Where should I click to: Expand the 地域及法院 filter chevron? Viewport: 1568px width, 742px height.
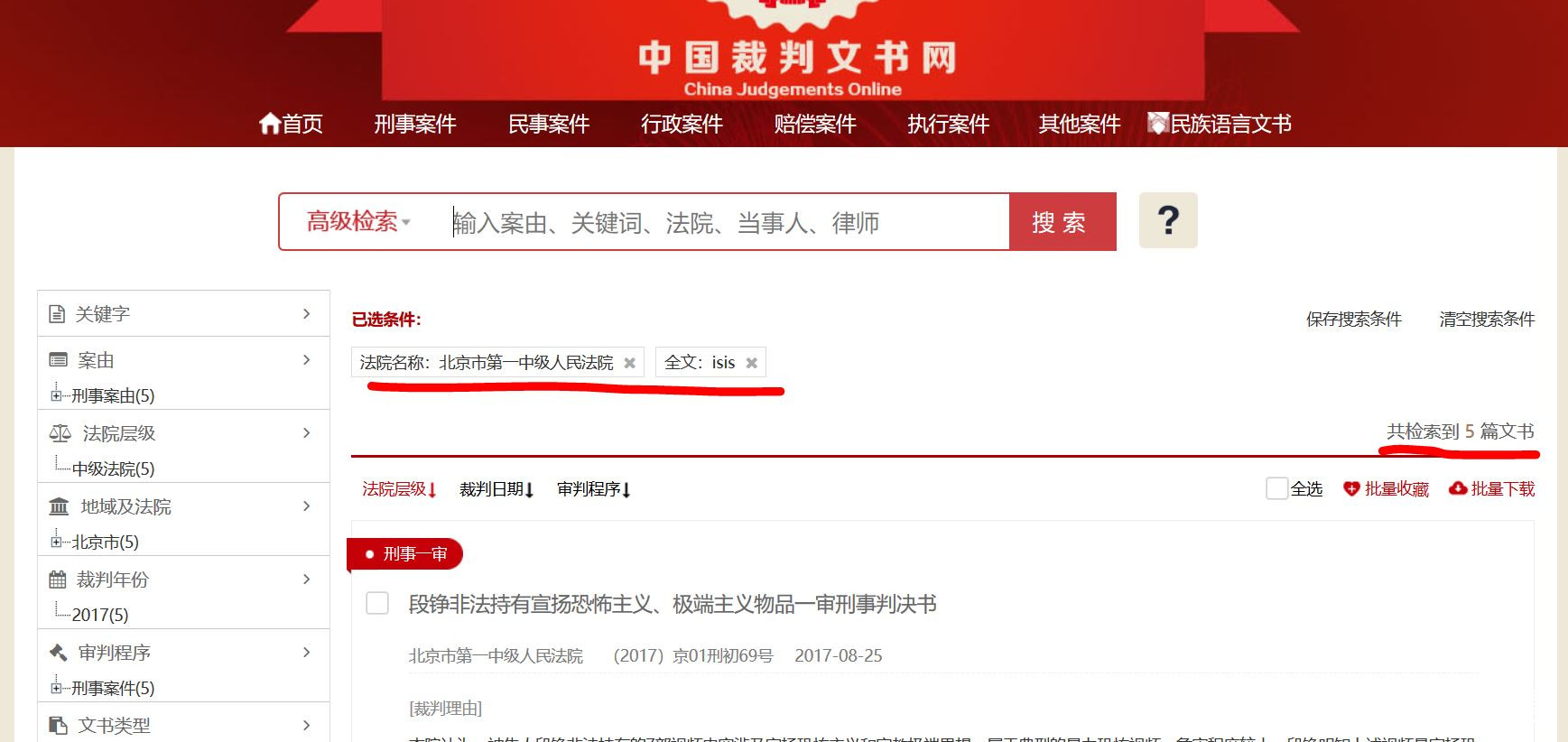coord(307,506)
